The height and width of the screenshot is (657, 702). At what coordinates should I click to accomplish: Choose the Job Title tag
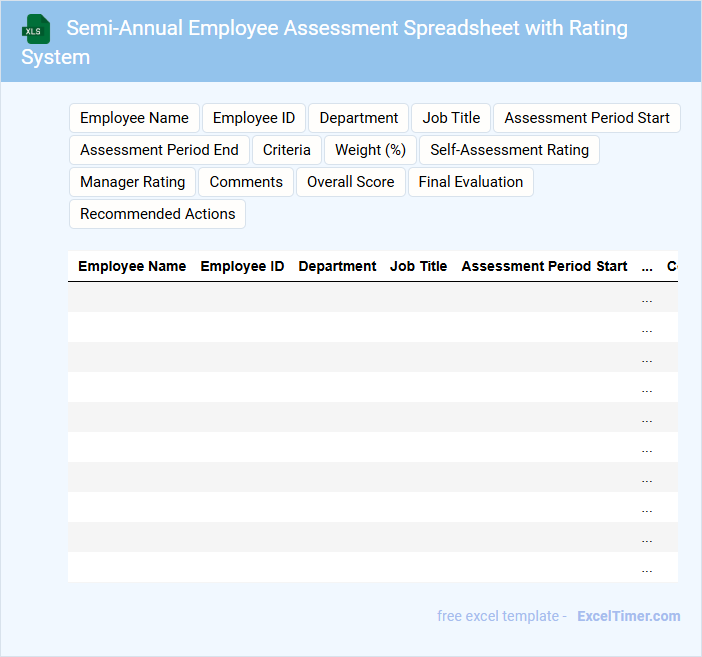[x=451, y=118]
